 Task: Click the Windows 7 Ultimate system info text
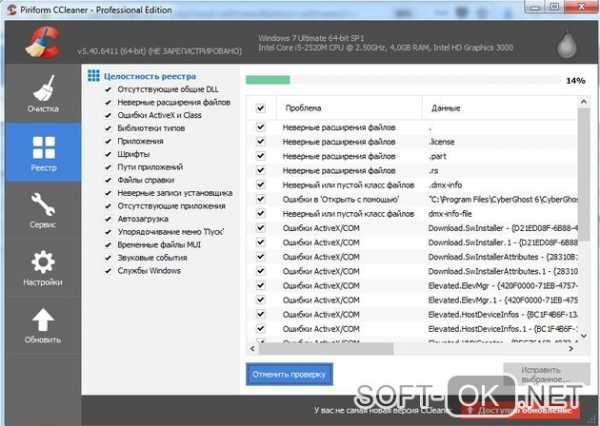(311, 38)
